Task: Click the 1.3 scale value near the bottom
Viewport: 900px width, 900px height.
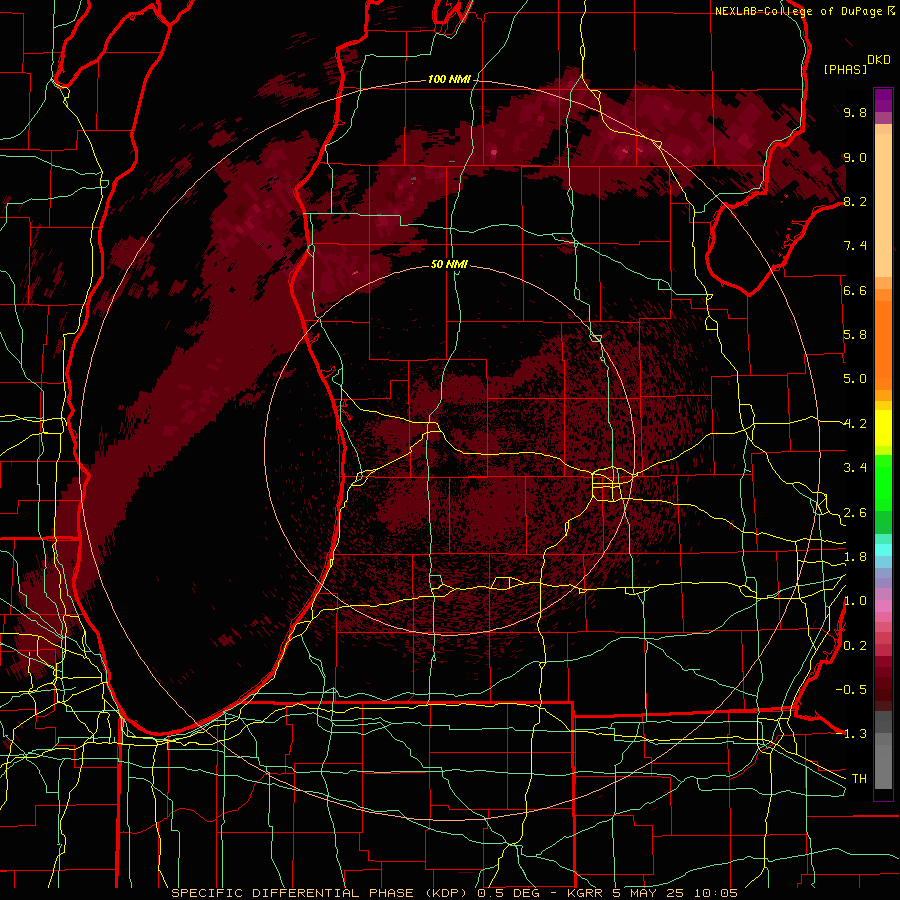Action: [x=855, y=734]
